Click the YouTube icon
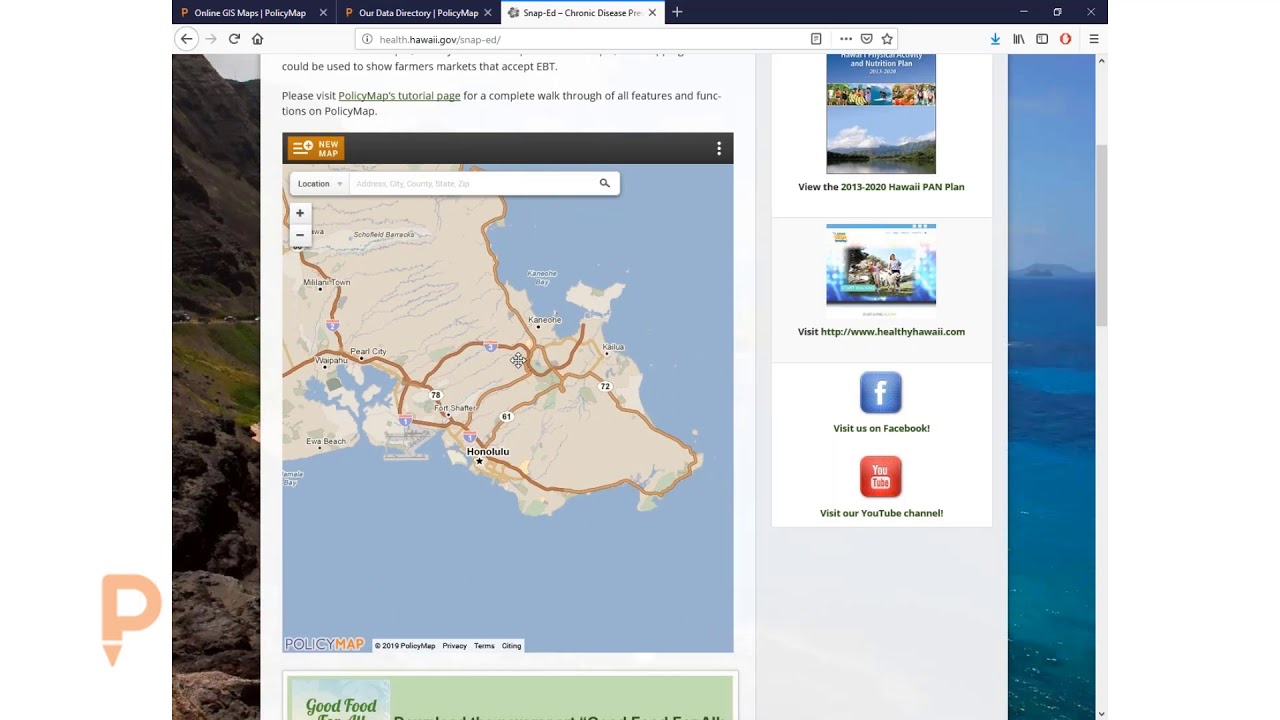The height and width of the screenshot is (720, 1280). tap(881, 477)
